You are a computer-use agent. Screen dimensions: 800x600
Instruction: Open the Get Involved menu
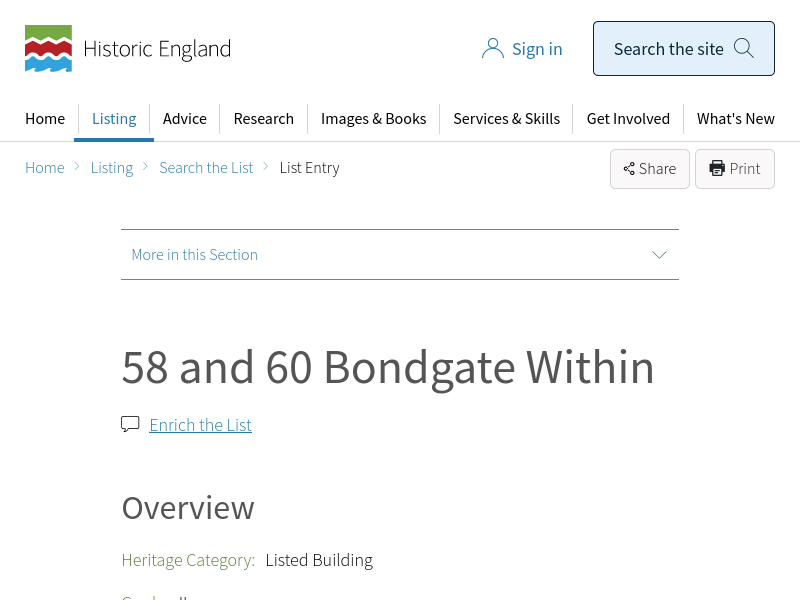(628, 119)
